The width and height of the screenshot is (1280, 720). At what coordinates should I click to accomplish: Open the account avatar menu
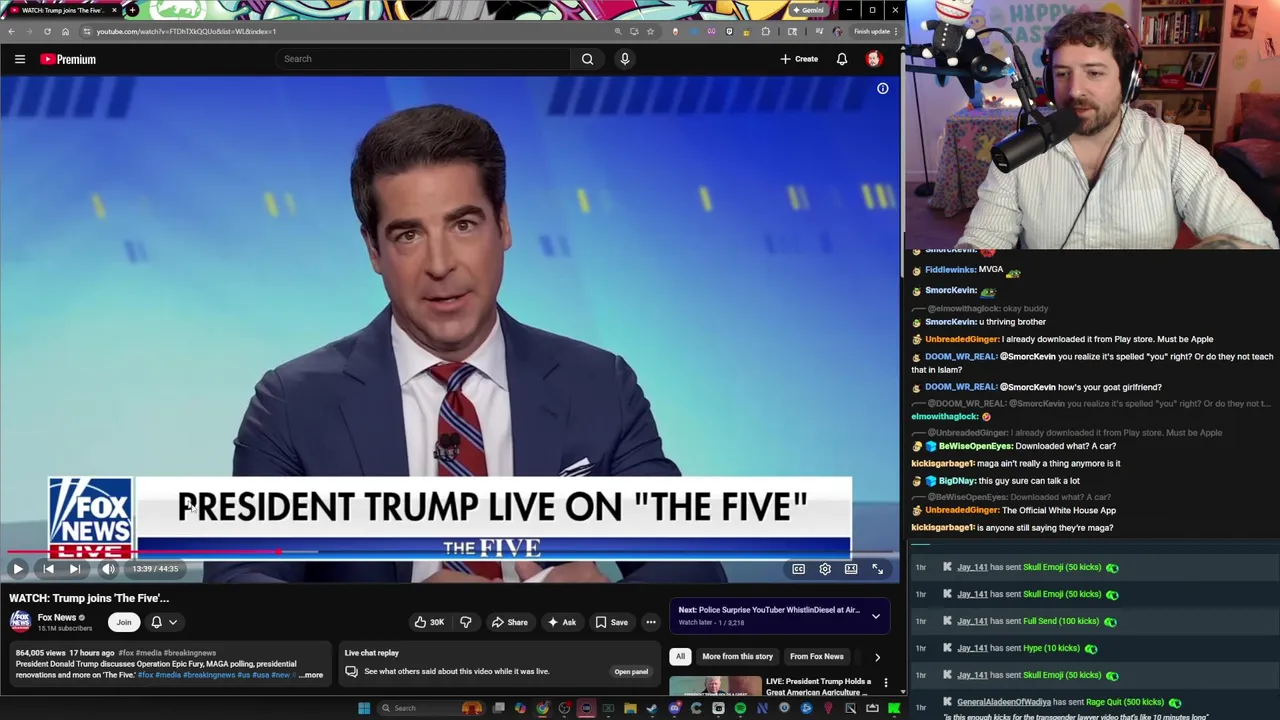pos(874,59)
